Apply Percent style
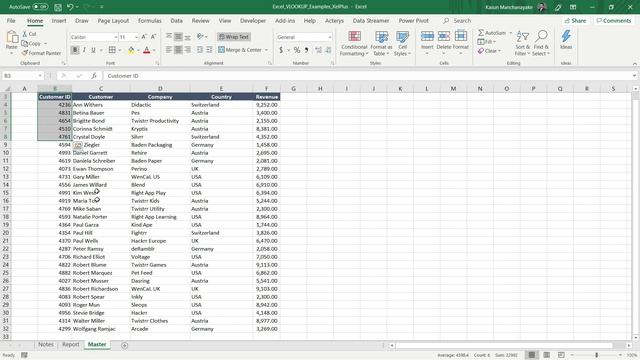This screenshot has height=360, width=640. pos(297,50)
